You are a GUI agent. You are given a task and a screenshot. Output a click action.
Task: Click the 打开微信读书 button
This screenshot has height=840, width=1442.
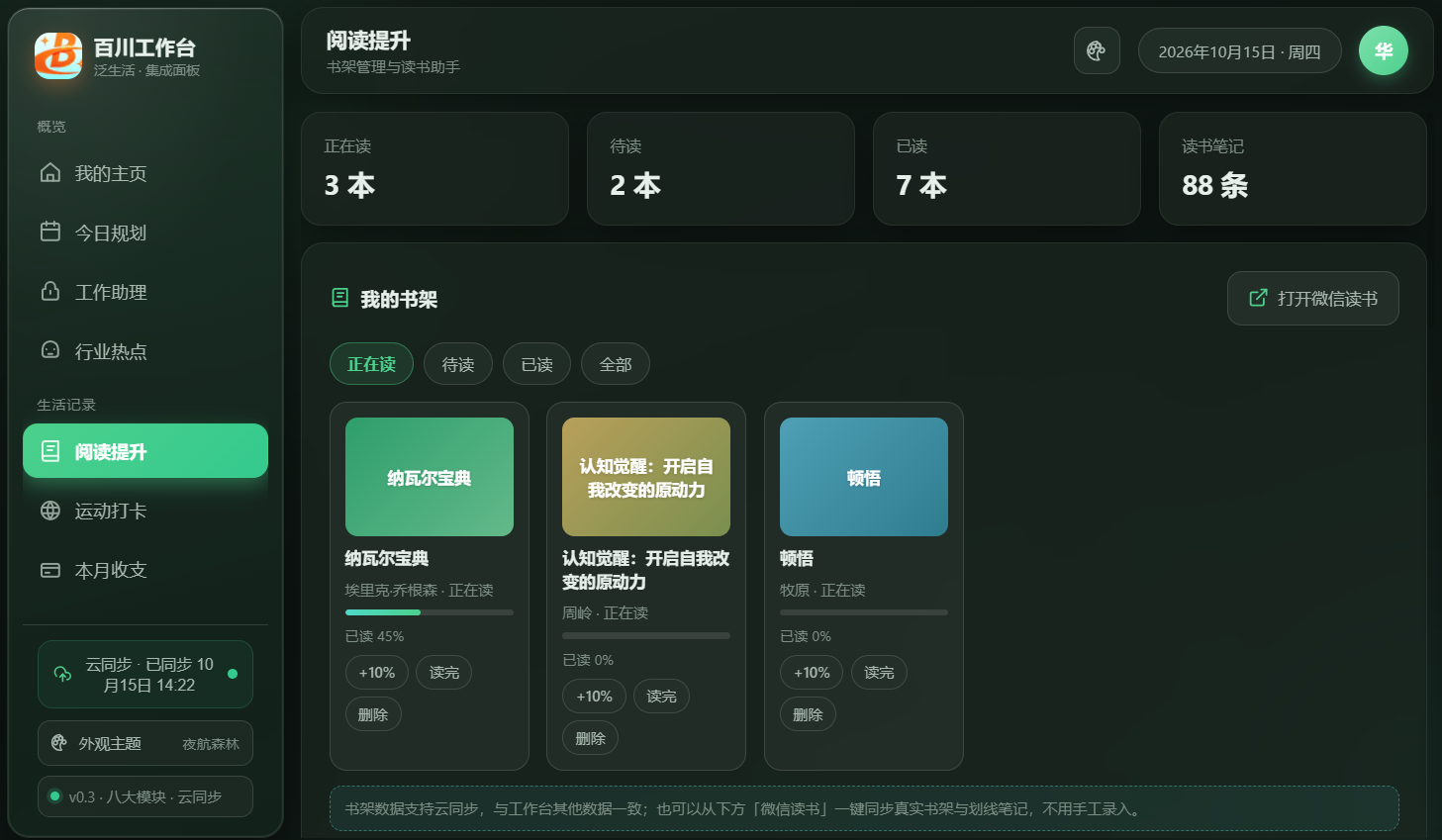pyautogui.click(x=1312, y=298)
